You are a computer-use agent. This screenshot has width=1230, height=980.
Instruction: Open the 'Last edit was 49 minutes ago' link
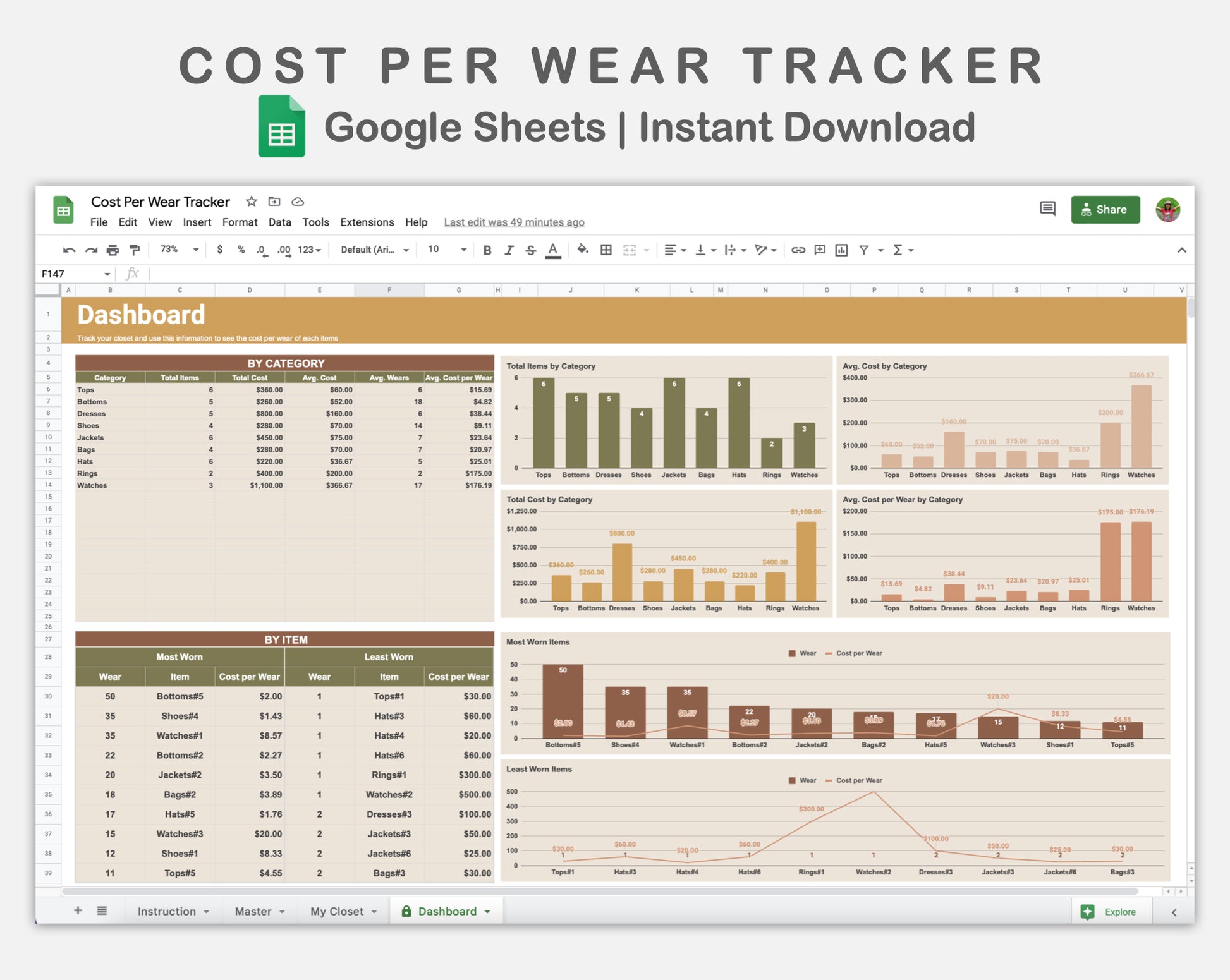click(x=514, y=222)
